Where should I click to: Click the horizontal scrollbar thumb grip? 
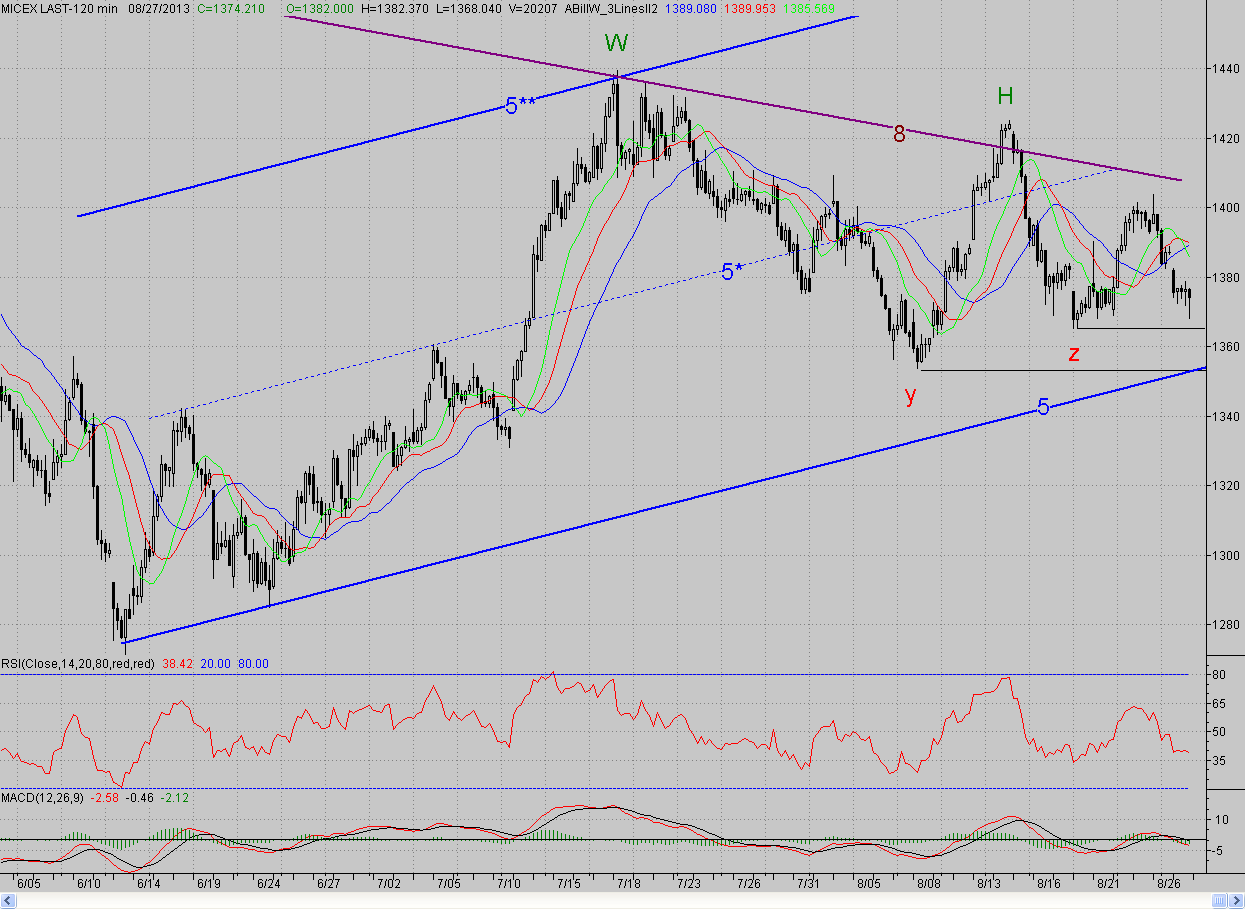(1219, 900)
